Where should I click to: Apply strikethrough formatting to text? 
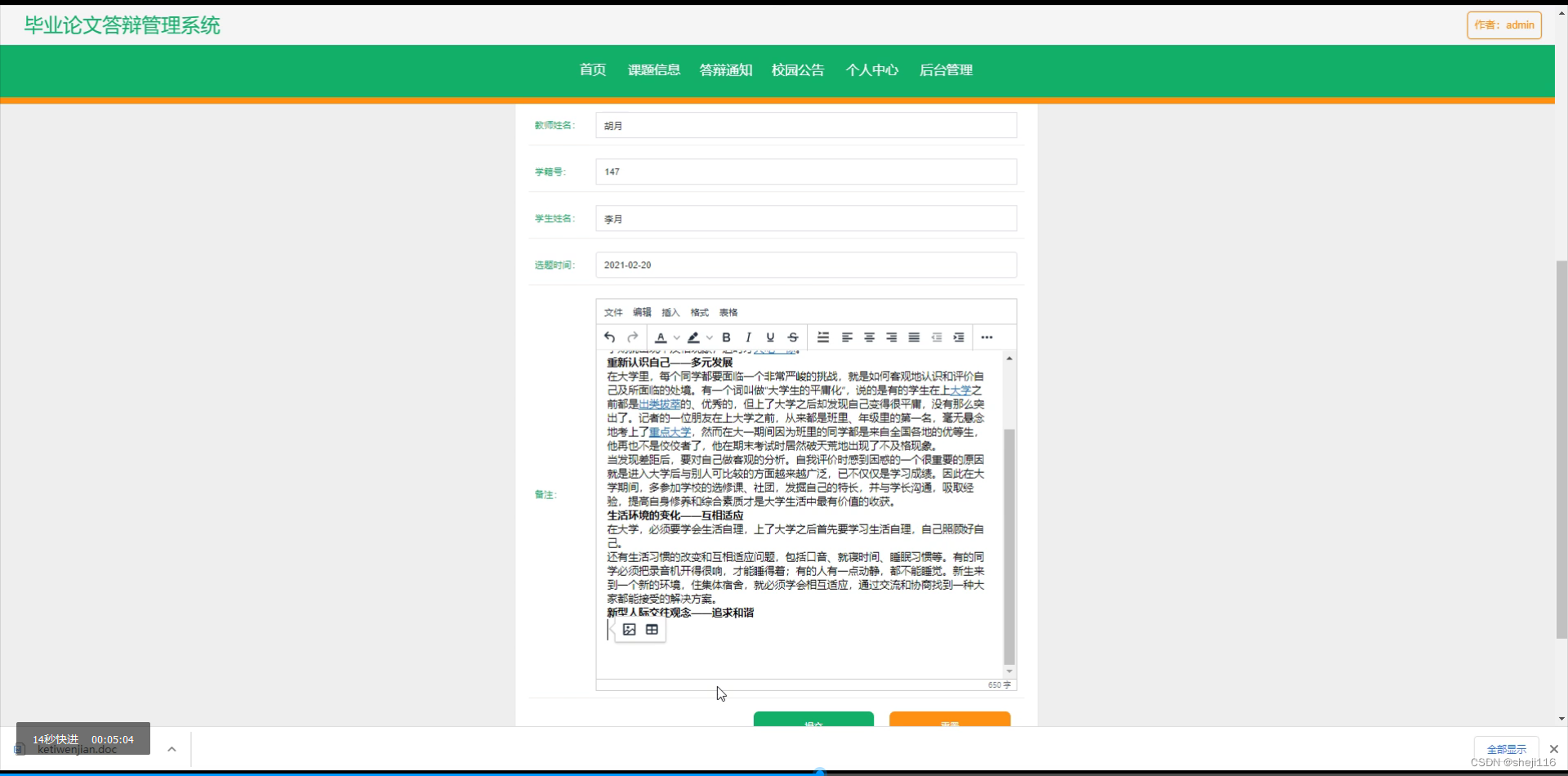(793, 337)
